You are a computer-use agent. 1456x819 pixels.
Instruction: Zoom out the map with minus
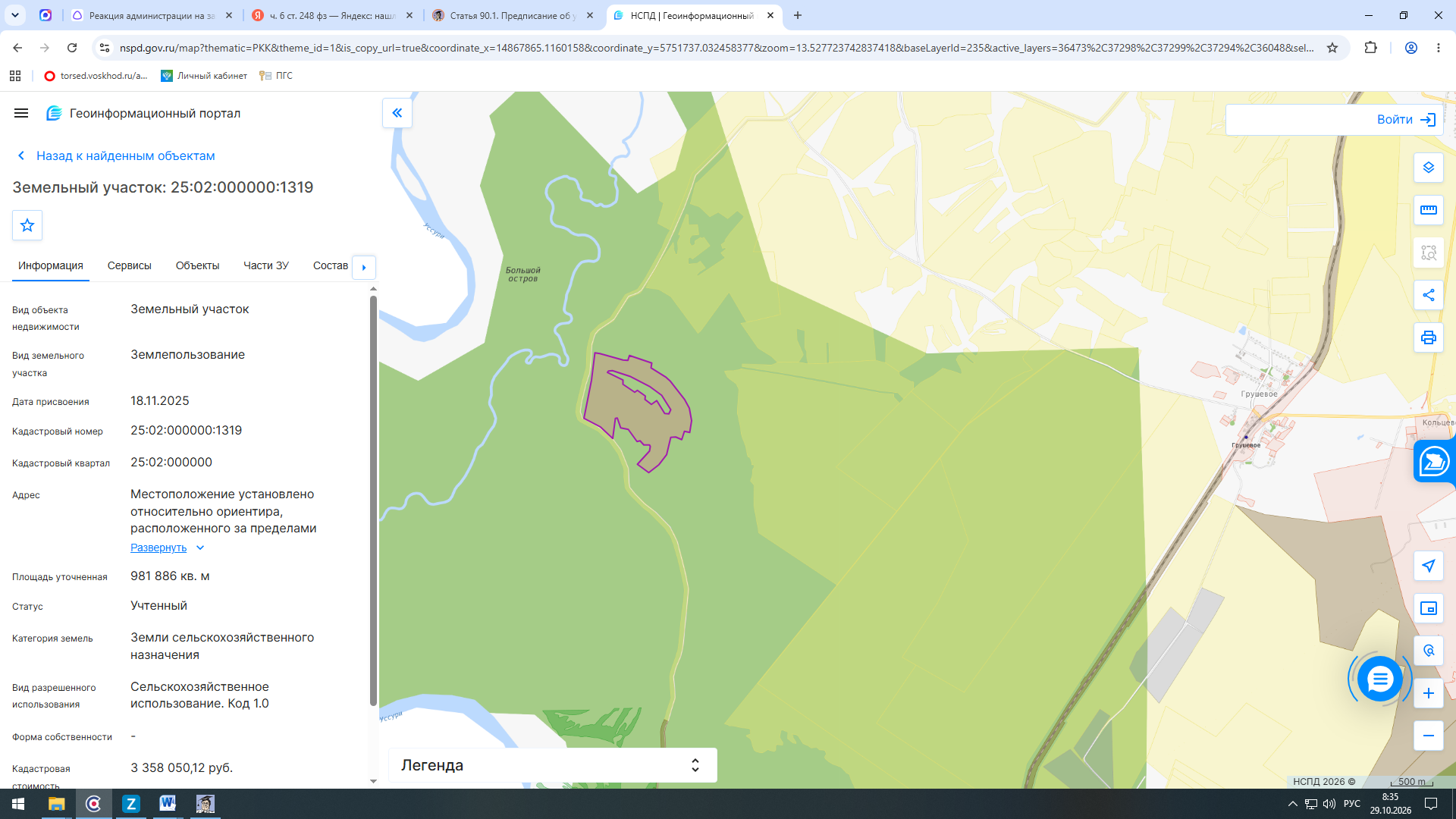1428,736
